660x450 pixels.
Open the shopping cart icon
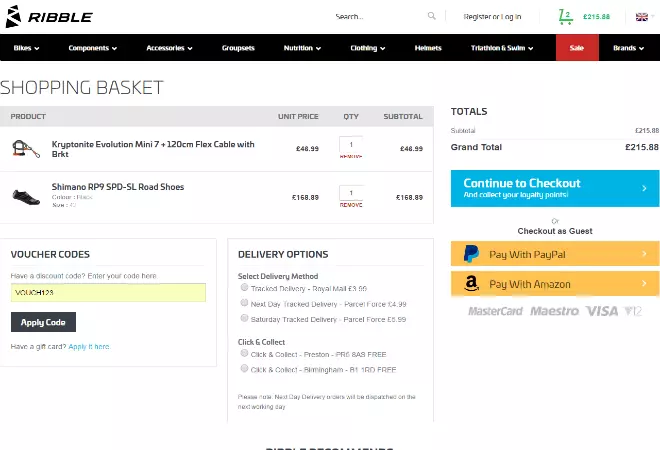(565, 16)
